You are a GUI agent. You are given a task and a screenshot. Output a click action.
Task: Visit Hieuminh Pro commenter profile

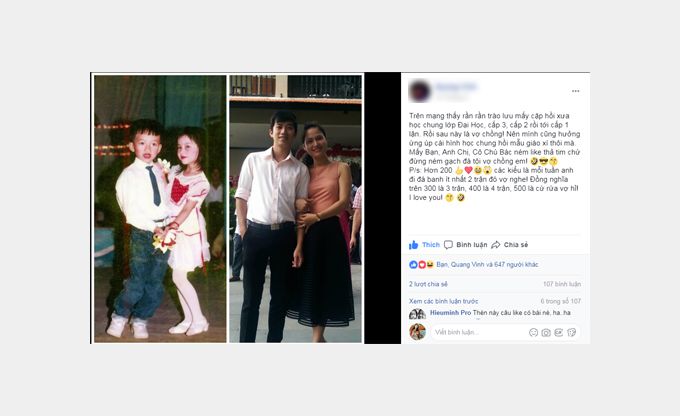tap(450, 312)
